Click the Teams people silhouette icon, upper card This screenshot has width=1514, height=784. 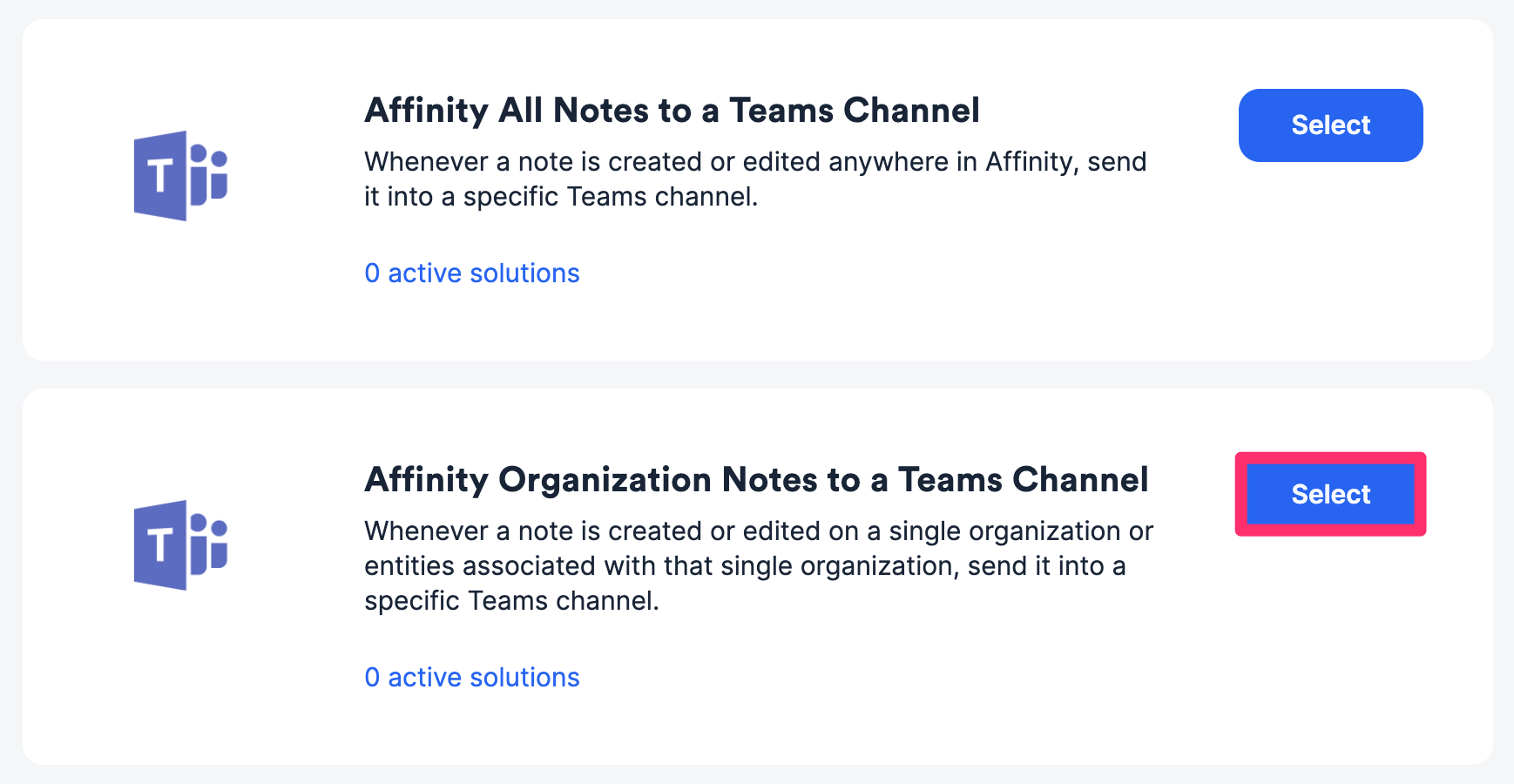[x=209, y=173]
